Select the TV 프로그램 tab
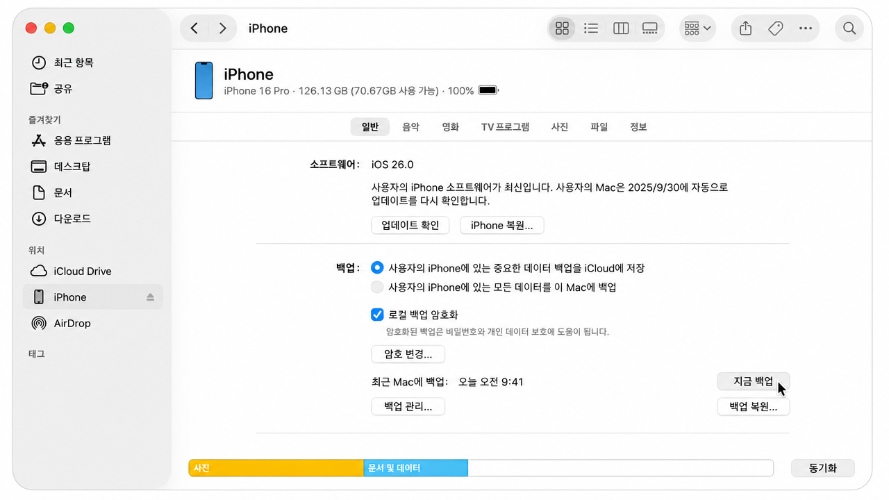The width and height of the screenshot is (889, 500). click(x=505, y=127)
